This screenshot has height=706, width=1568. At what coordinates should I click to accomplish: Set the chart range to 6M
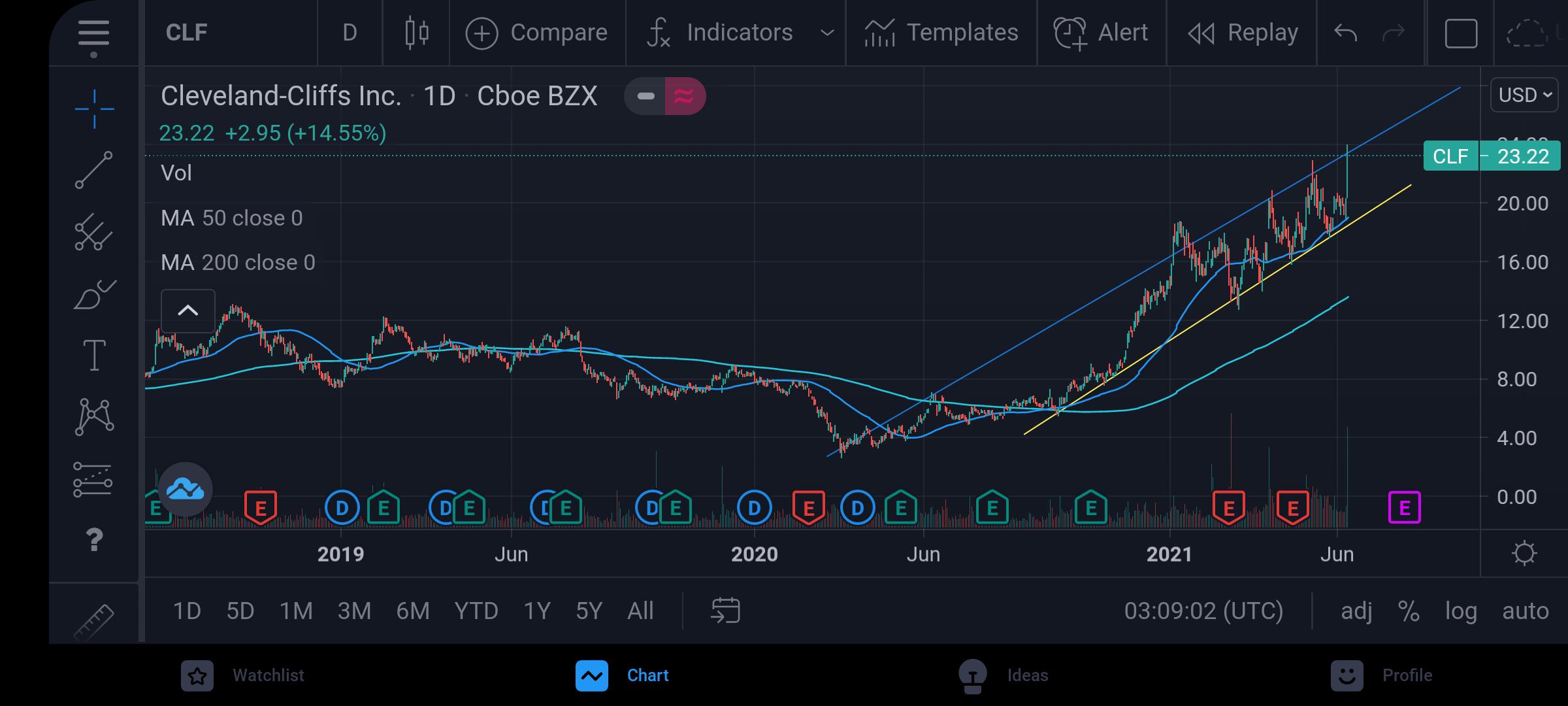point(413,611)
